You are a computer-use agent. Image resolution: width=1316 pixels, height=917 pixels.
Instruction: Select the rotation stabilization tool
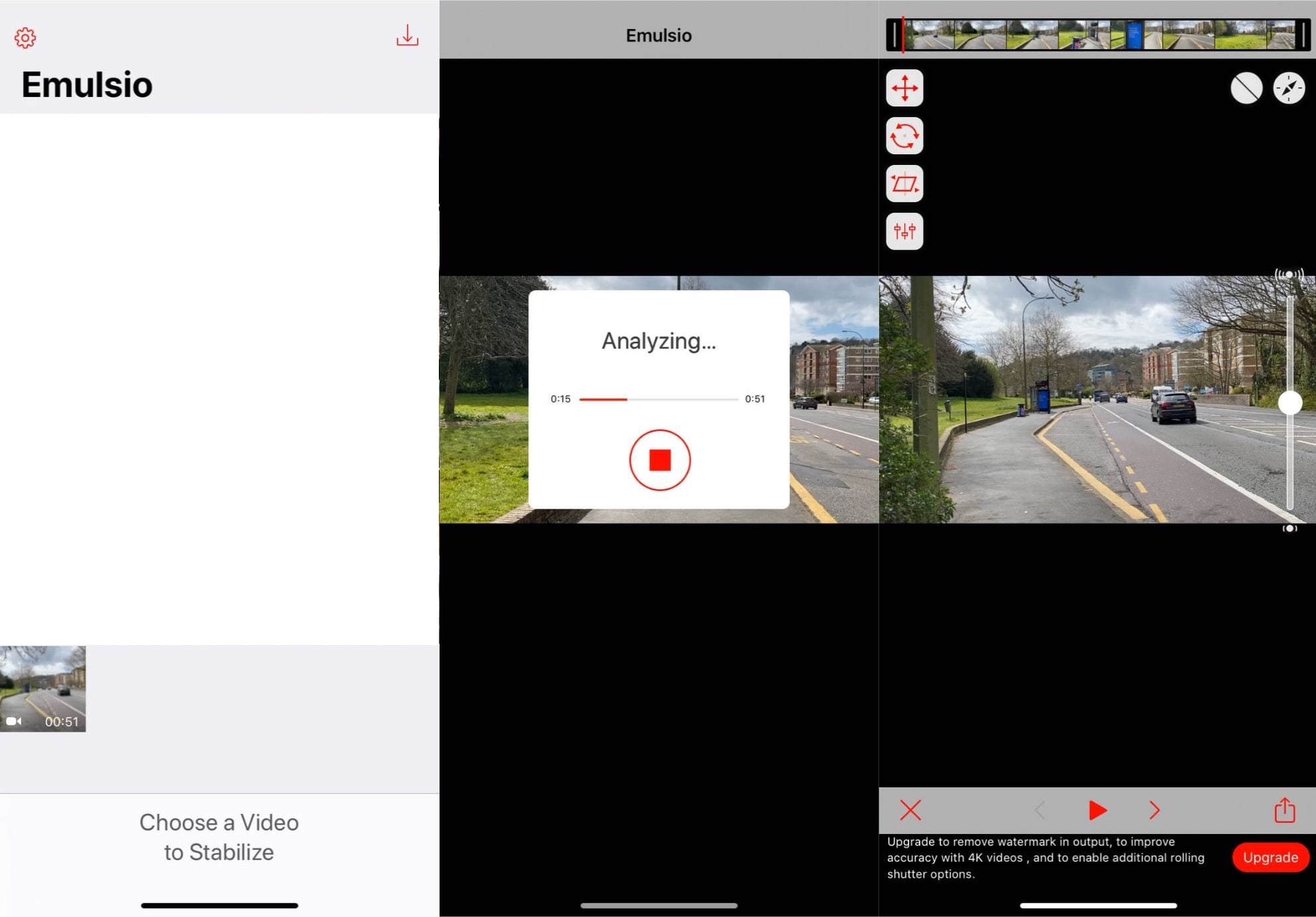pos(904,136)
